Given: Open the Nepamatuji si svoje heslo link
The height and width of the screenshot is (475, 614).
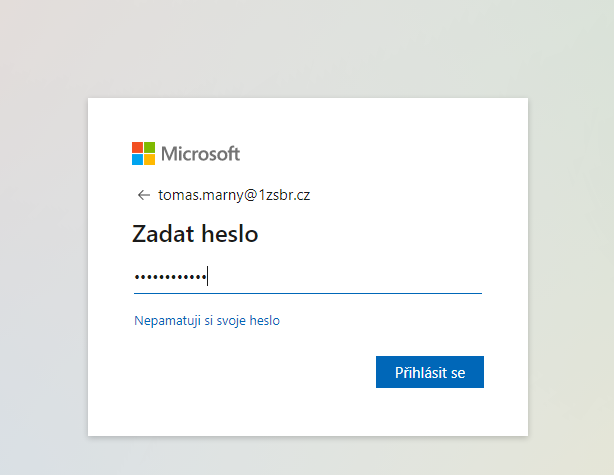Looking at the screenshot, I should (207, 321).
